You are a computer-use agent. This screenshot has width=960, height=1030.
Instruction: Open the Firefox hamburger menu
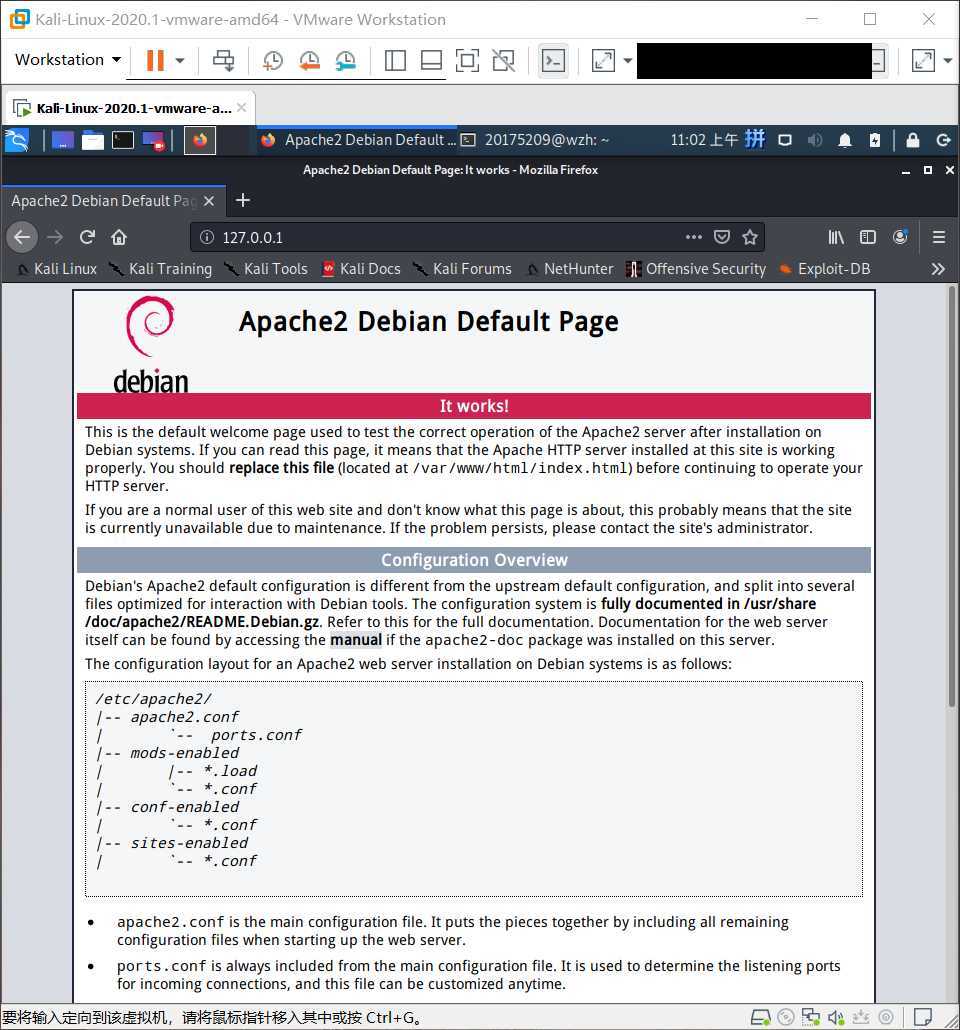(939, 237)
